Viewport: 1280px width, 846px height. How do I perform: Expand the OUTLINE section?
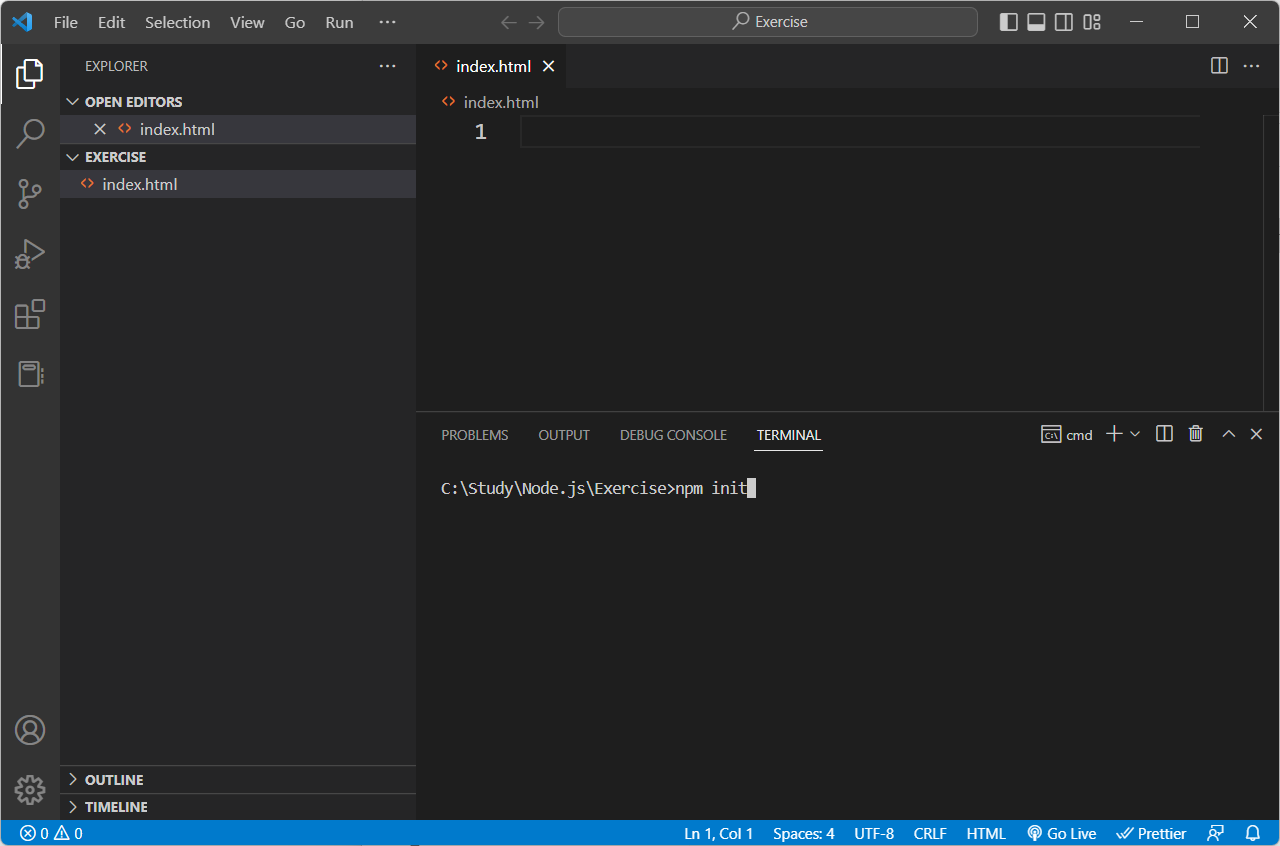[x=238, y=780]
